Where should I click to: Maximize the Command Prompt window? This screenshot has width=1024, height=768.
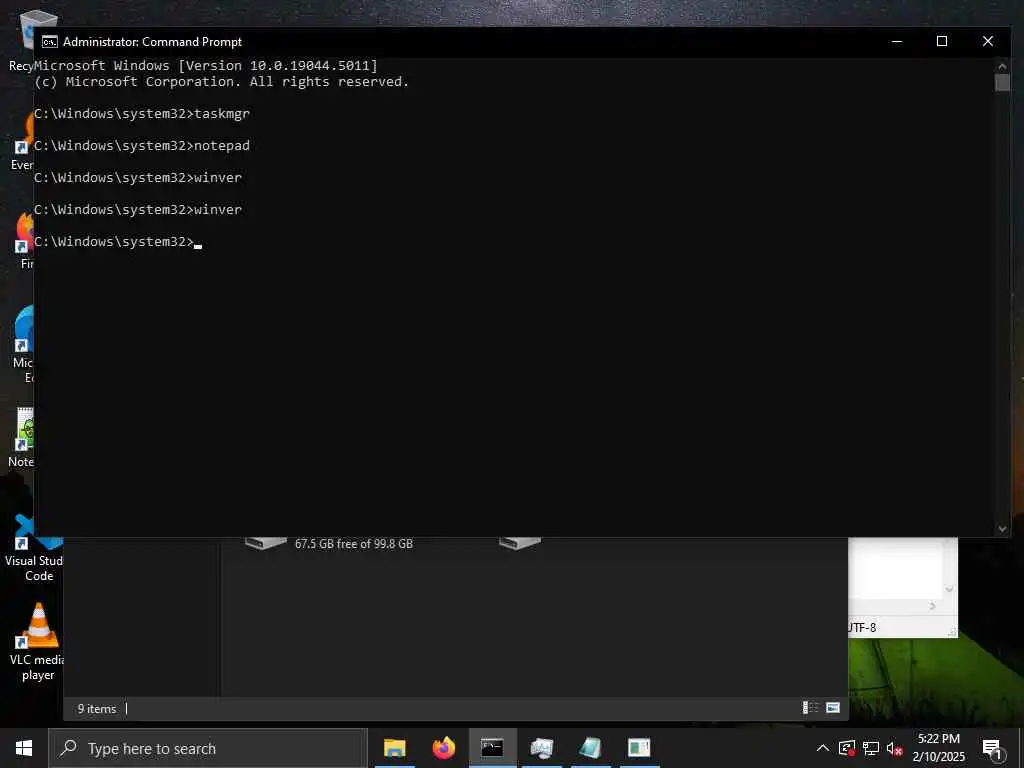click(942, 41)
